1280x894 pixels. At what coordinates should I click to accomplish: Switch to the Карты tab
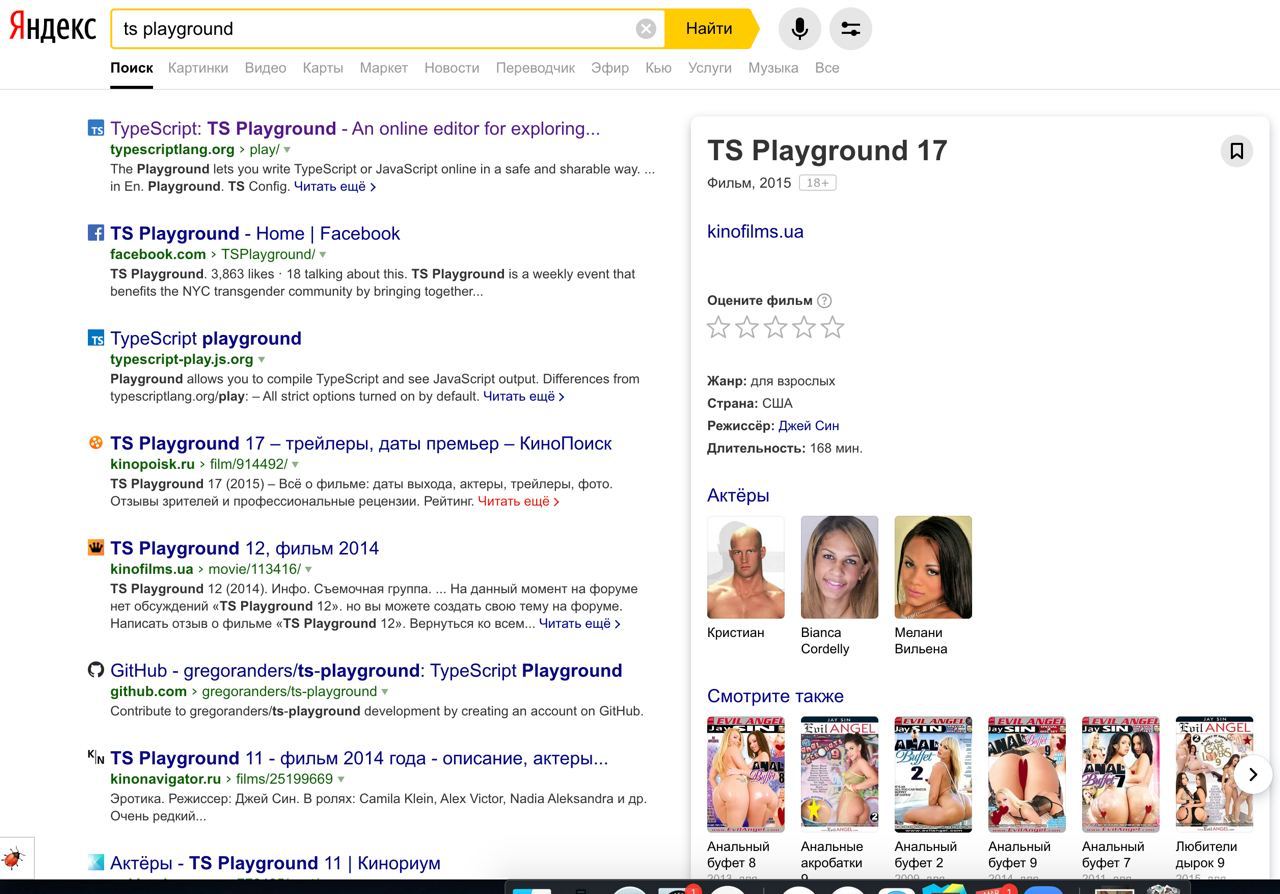[x=323, y=68]
